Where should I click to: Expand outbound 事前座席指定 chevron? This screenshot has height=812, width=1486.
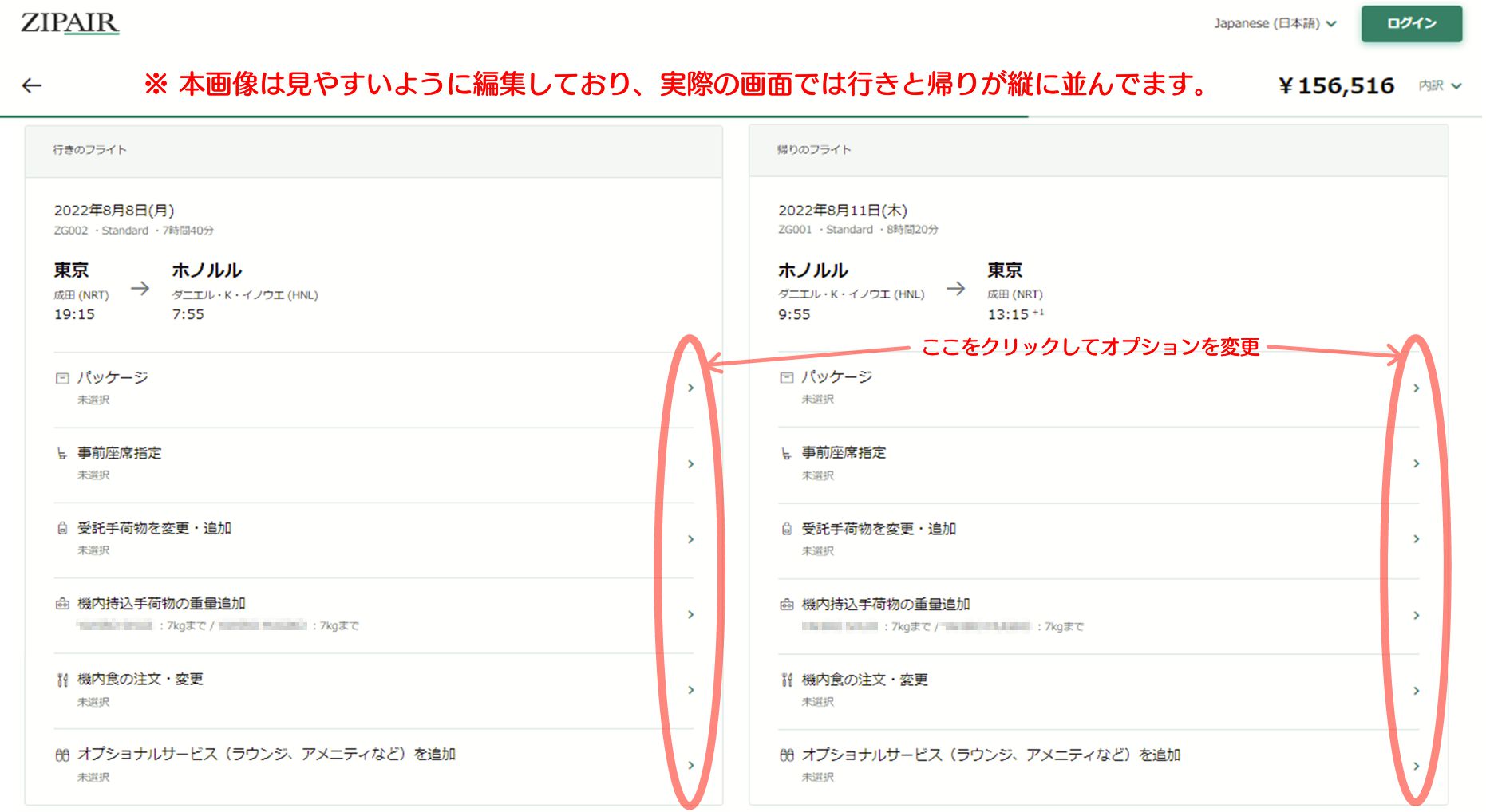[x=690, y=463]
